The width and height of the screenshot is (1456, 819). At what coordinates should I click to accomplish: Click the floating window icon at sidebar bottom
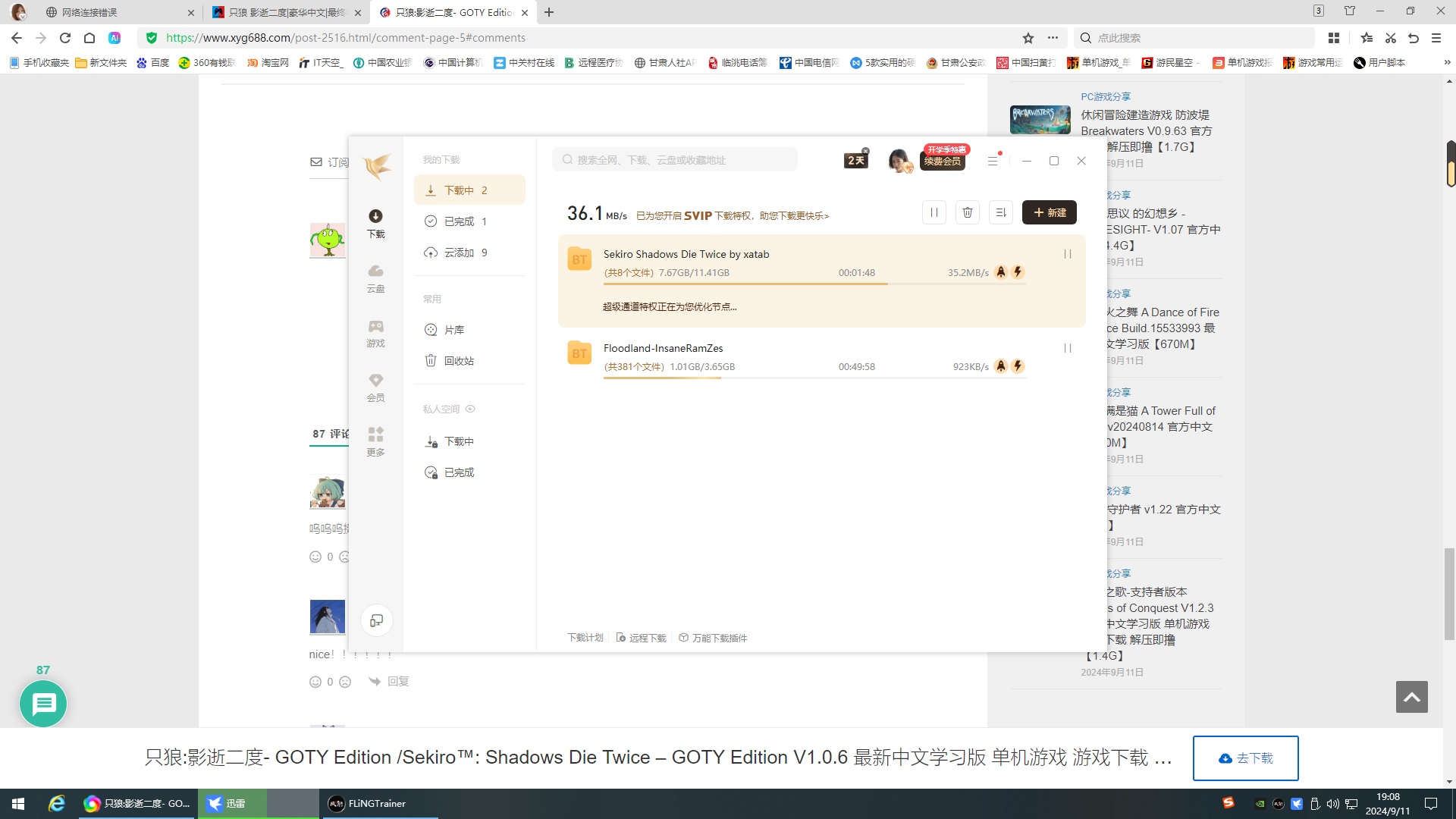[x=376, y=621]
